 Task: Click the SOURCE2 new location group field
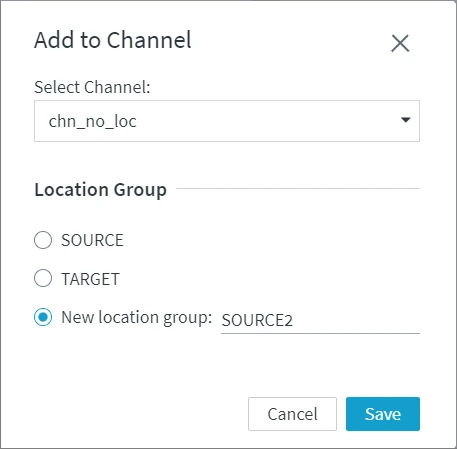pos(320,320)
